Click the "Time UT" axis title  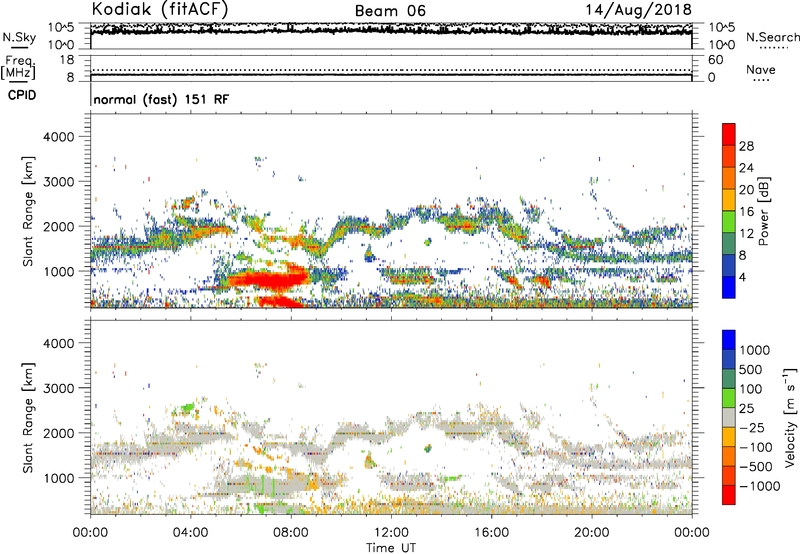click(x=391, y=548)
